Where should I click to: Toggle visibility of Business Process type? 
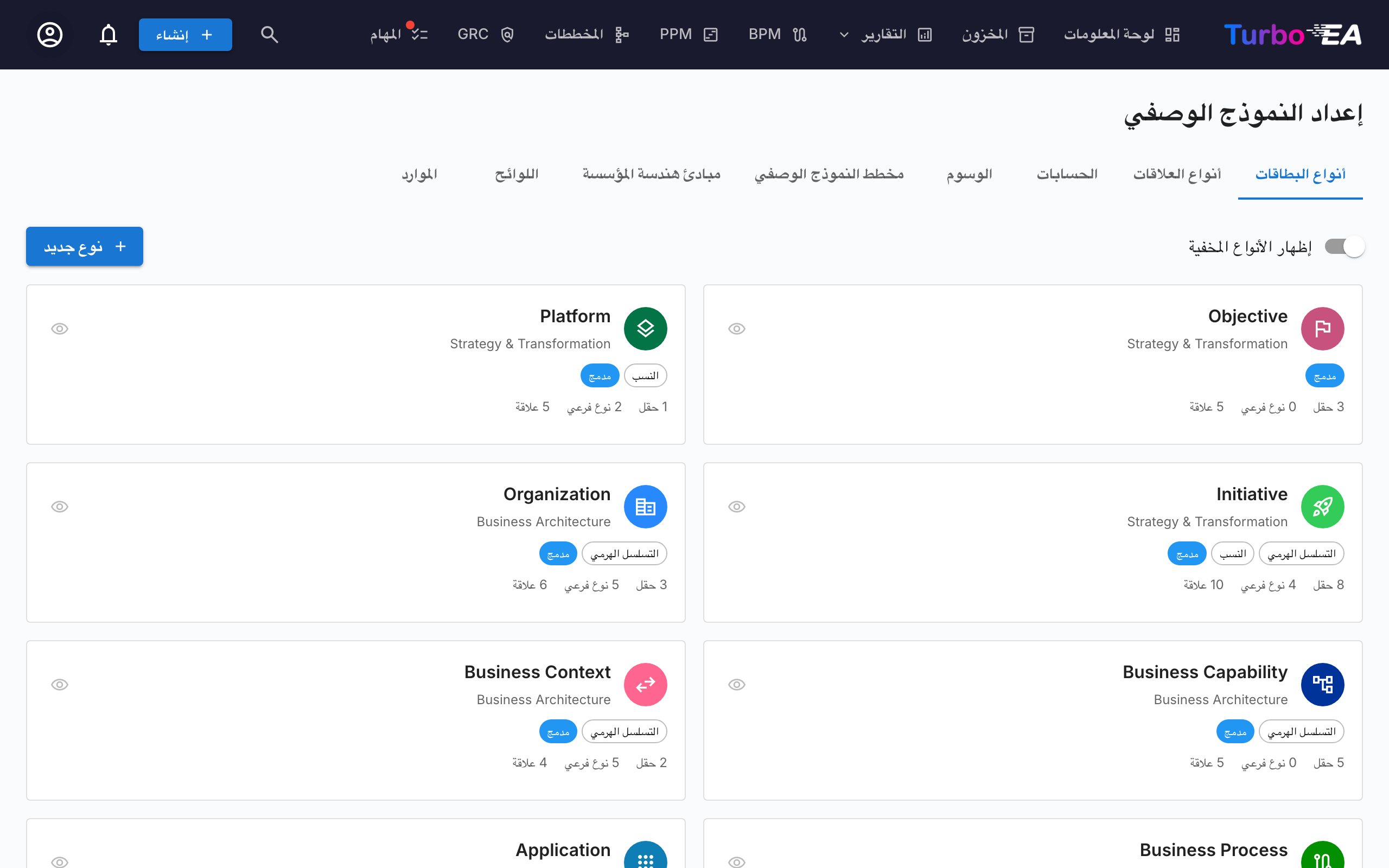pos(737,861)
